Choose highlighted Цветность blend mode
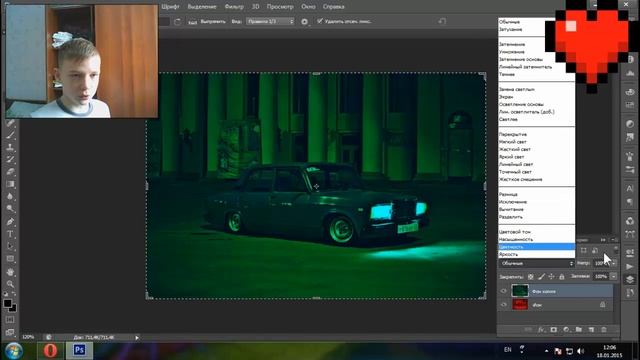Screen dimensions: 640x360 point(536,247)
